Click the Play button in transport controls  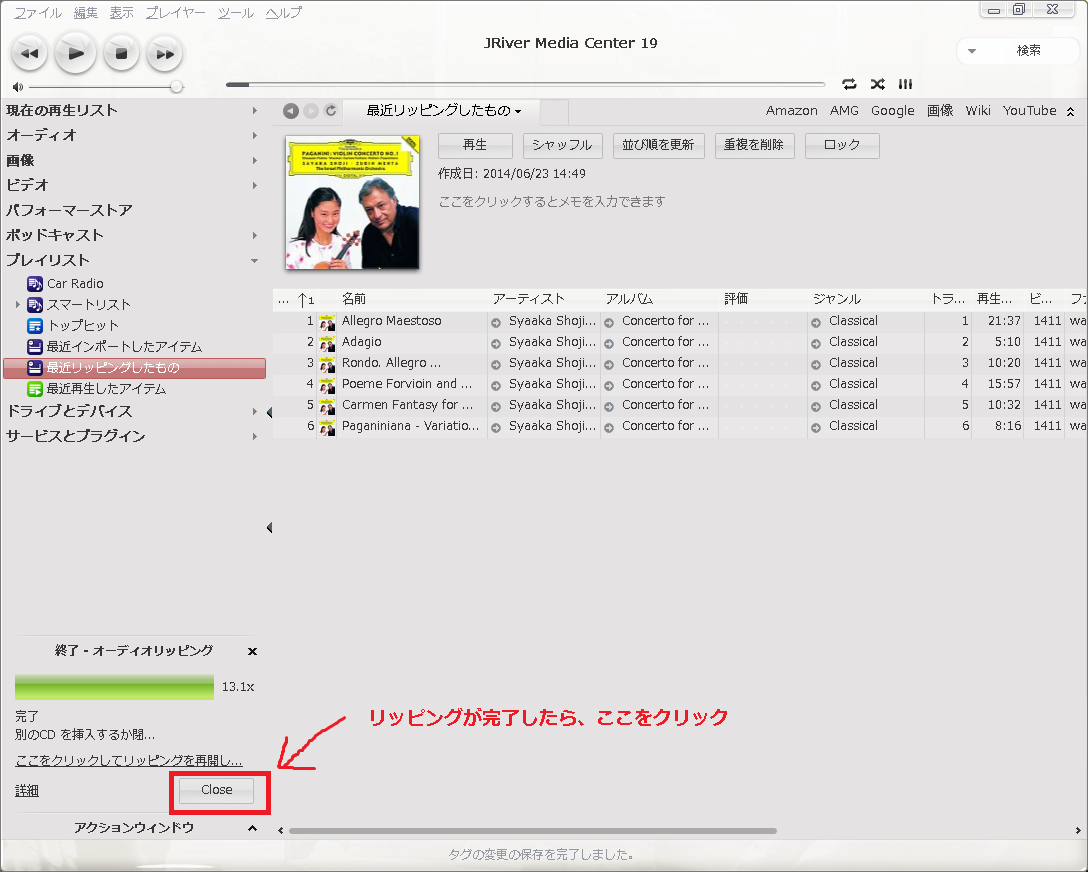coord(75,53)
